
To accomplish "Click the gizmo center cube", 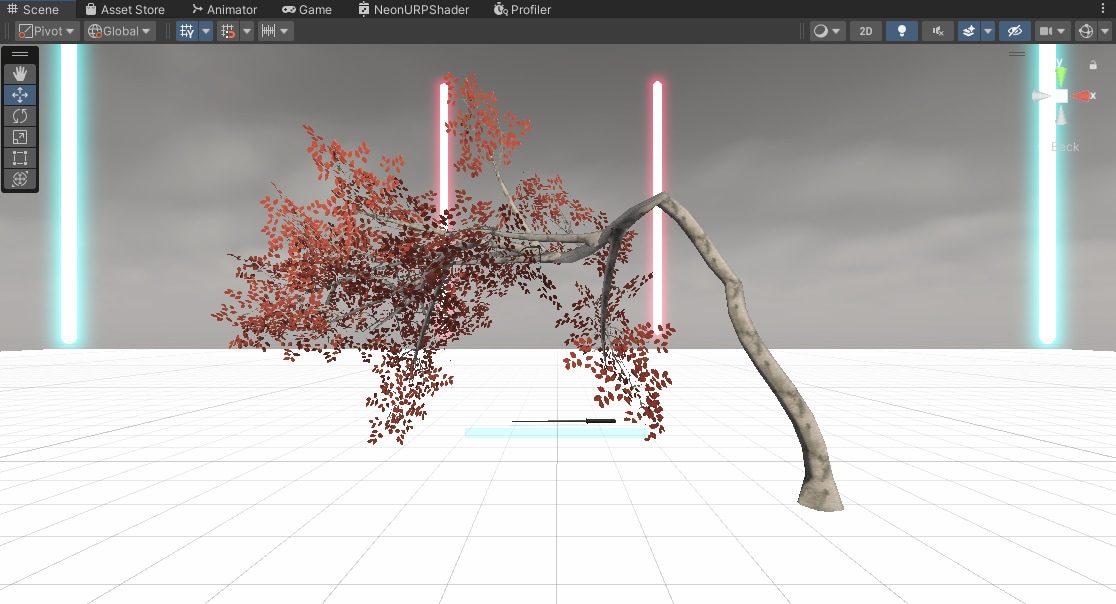I will click(1061, 96).
